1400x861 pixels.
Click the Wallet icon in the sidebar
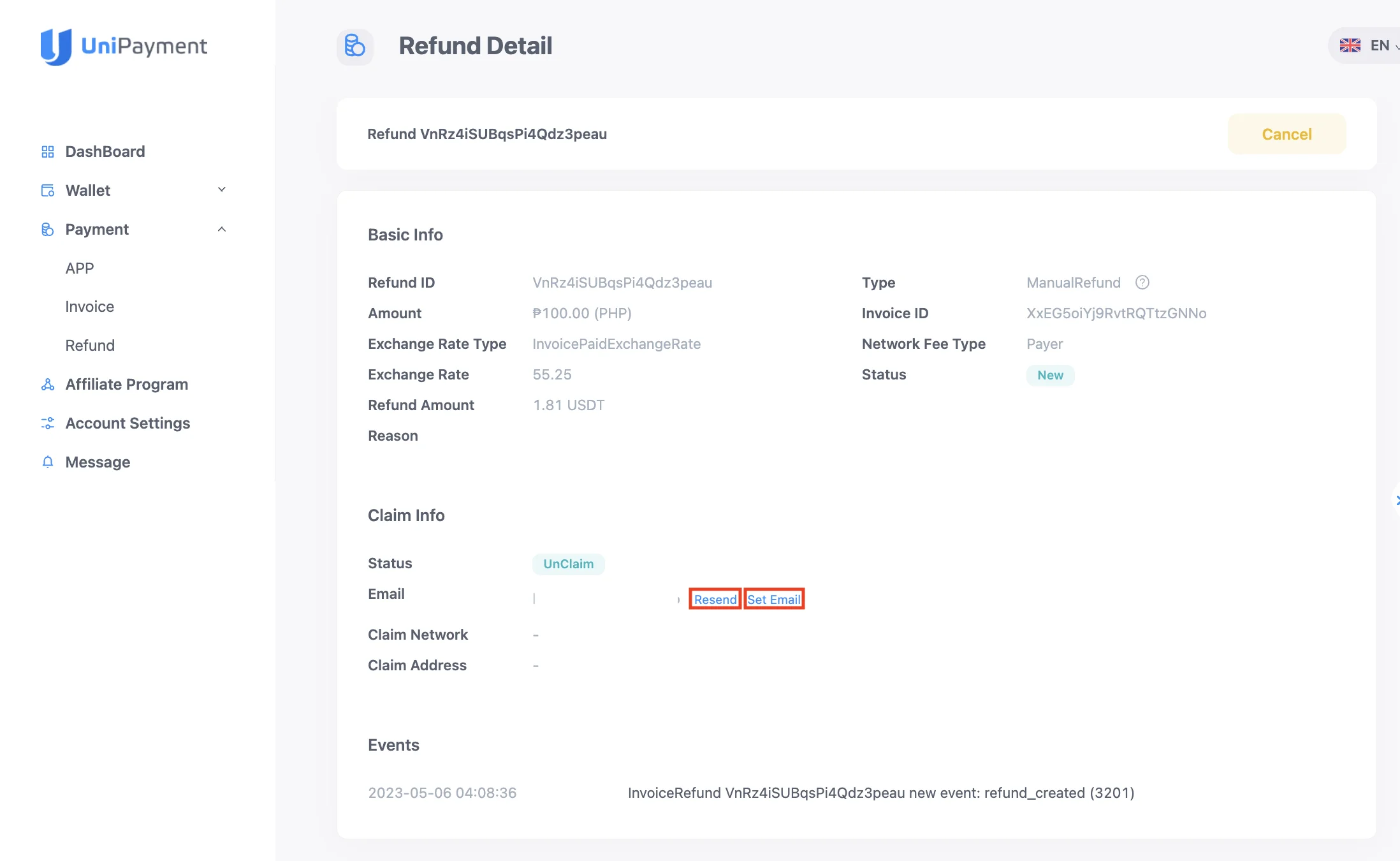47,190
